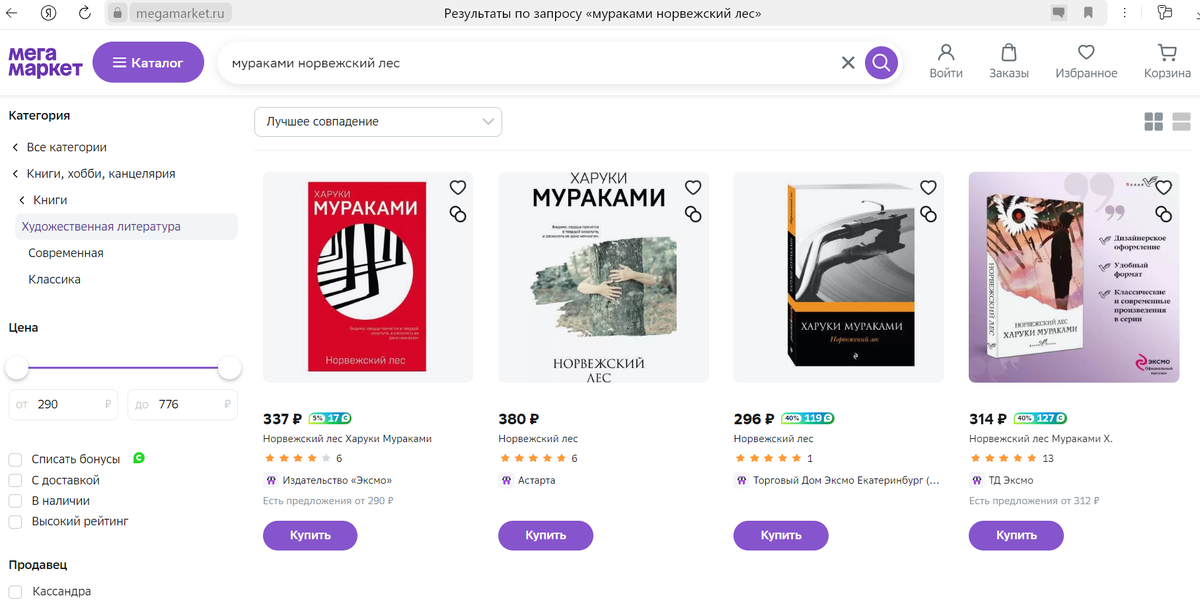Viewport: 1200px width, 606px height.
Task: Click the minimum price input showing 290
Action: pos(63,404)
